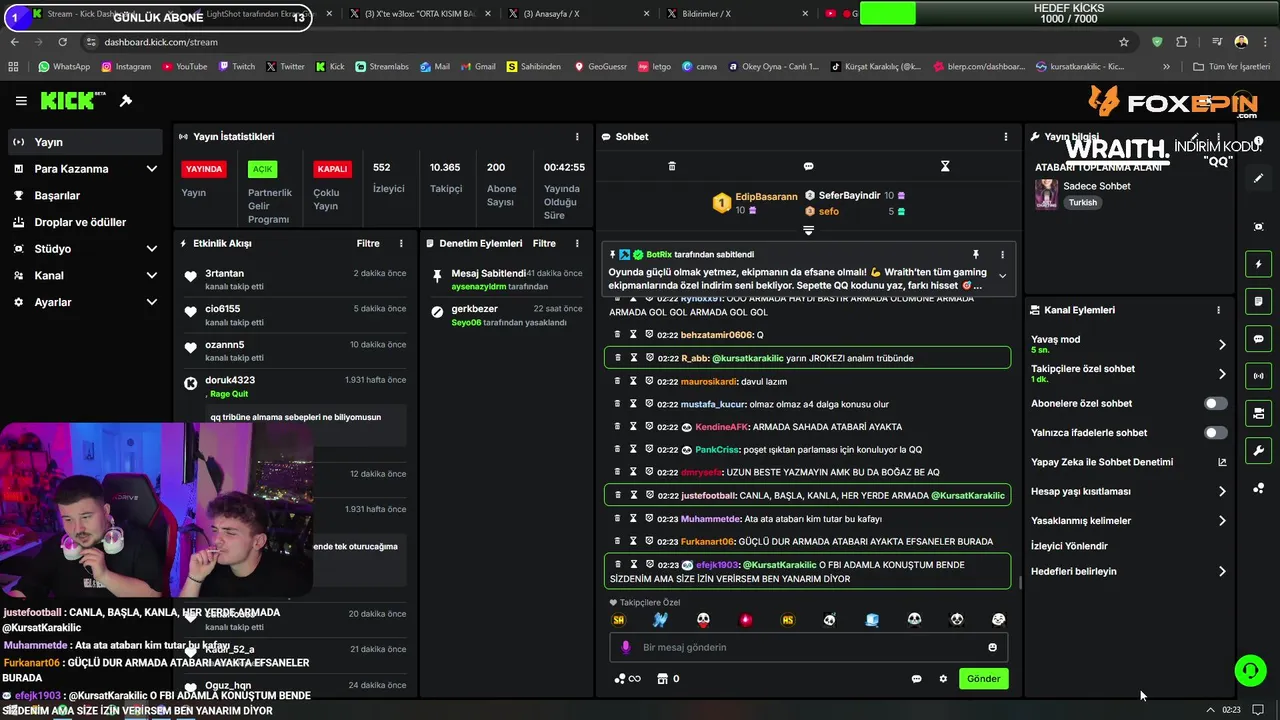Click İzleyici Yönlendir
Screen dimensions: 1280x720
(x=1069, y=546)
